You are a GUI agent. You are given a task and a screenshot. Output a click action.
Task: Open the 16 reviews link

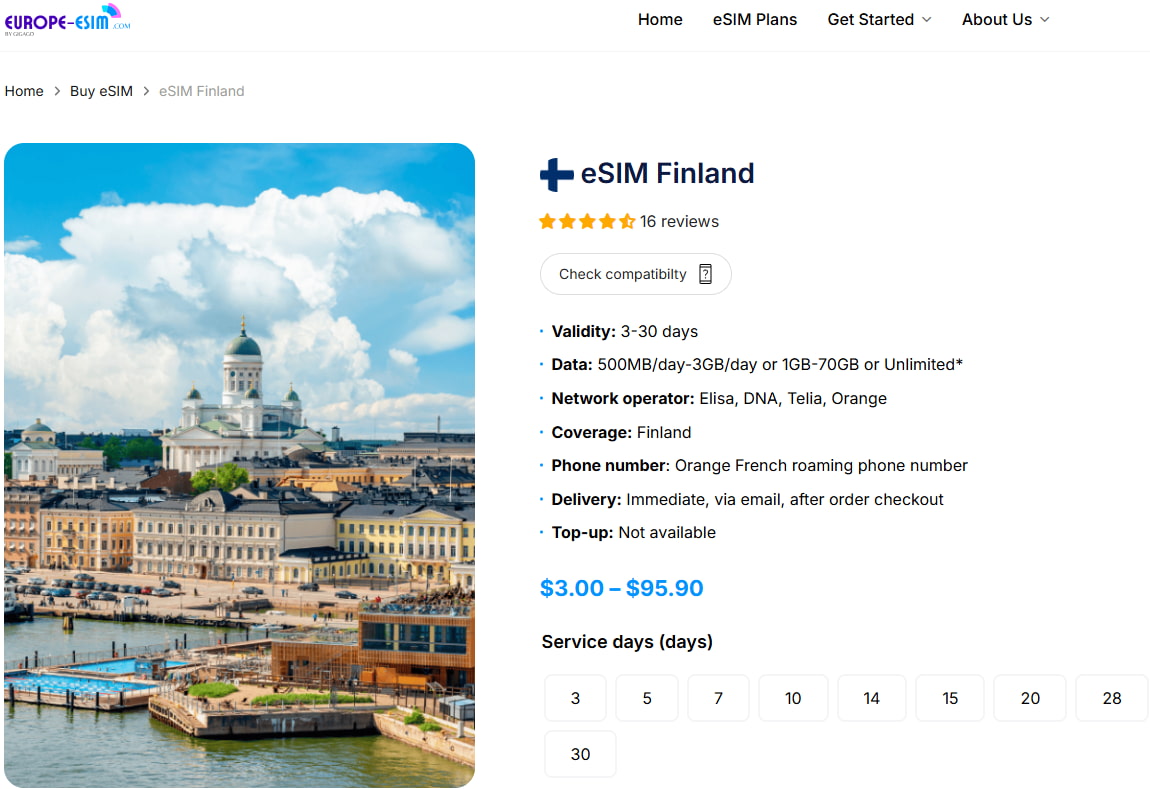pyautogui.click(x=680, y=221)
